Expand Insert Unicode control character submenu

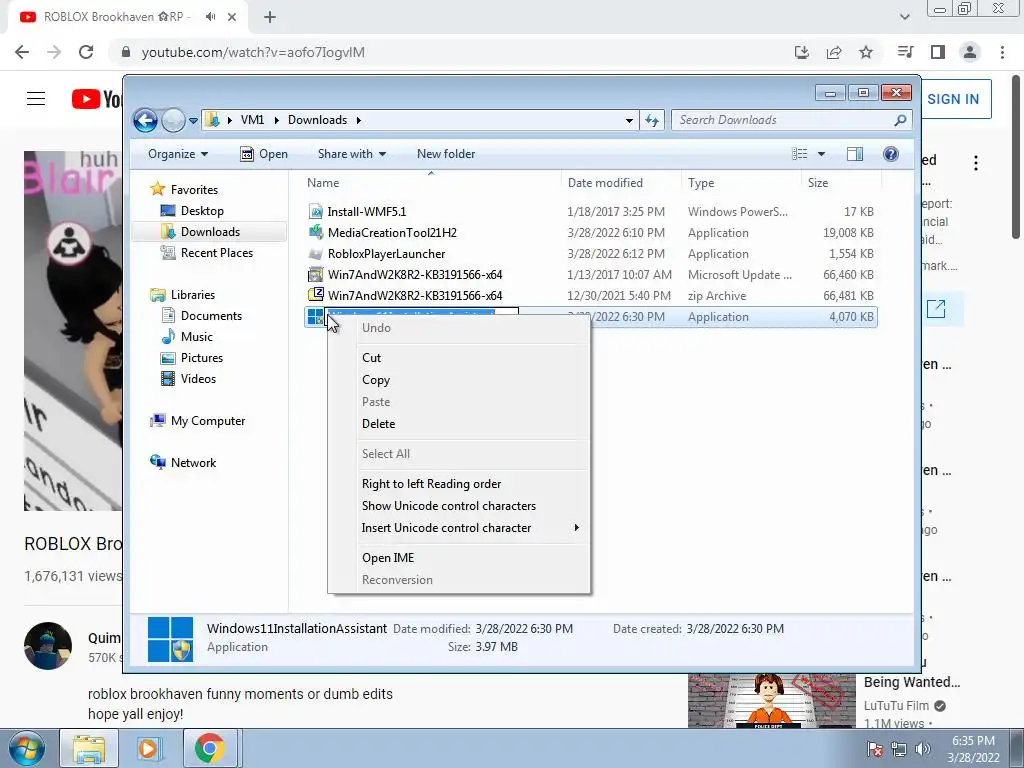(x=458, y=528)
